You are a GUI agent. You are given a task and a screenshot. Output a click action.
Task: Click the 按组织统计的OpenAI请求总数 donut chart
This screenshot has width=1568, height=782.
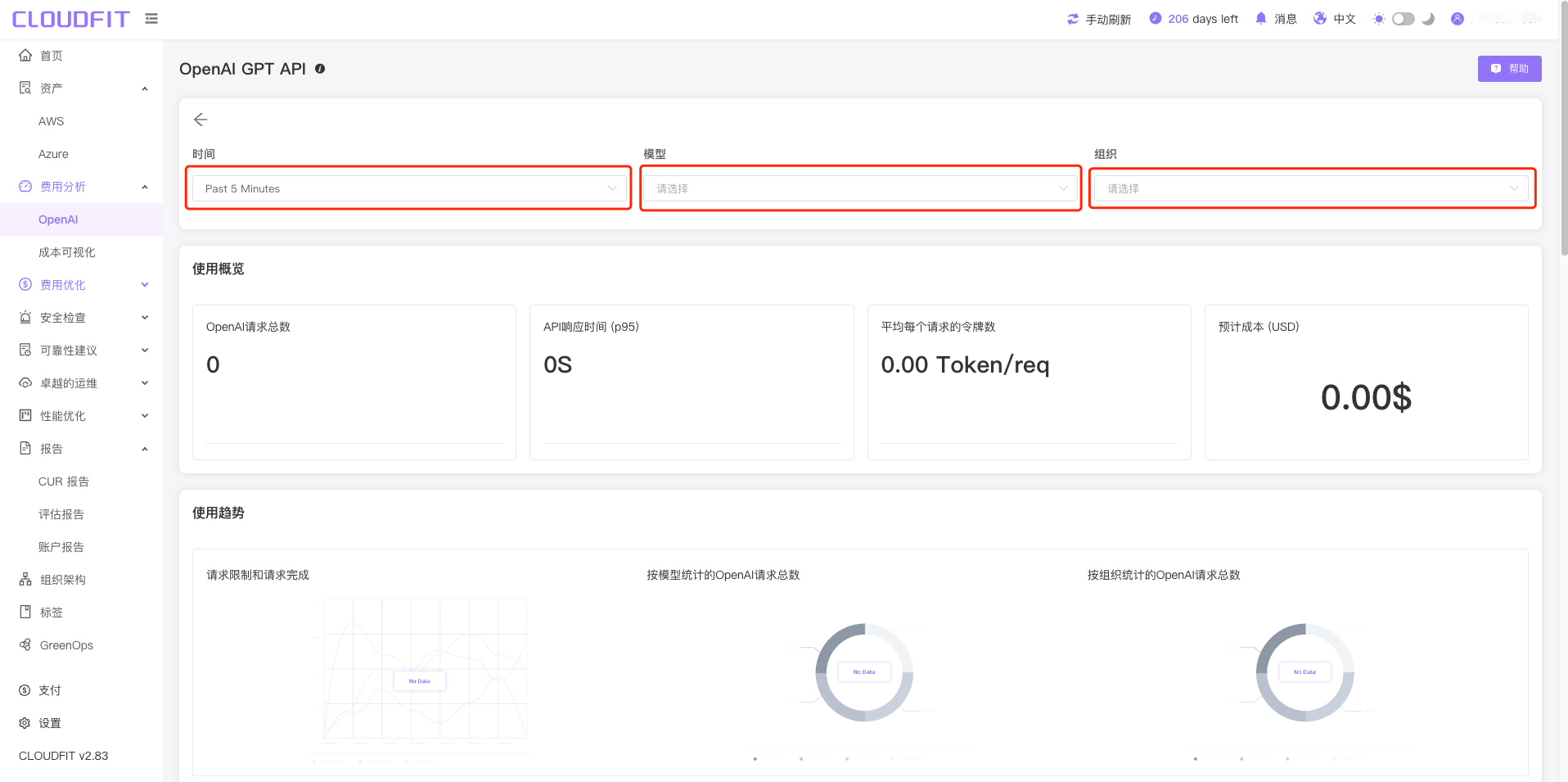[1304, 673]
